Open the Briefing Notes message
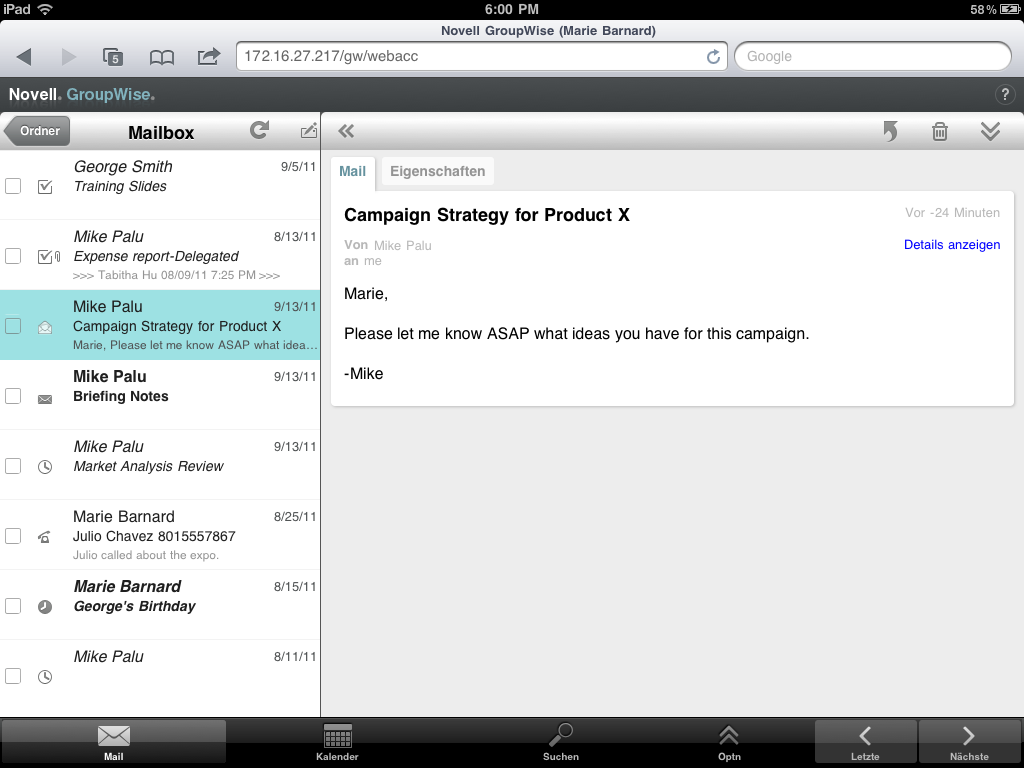Viewport: 1024px width, 768px height. coord(160,395)
